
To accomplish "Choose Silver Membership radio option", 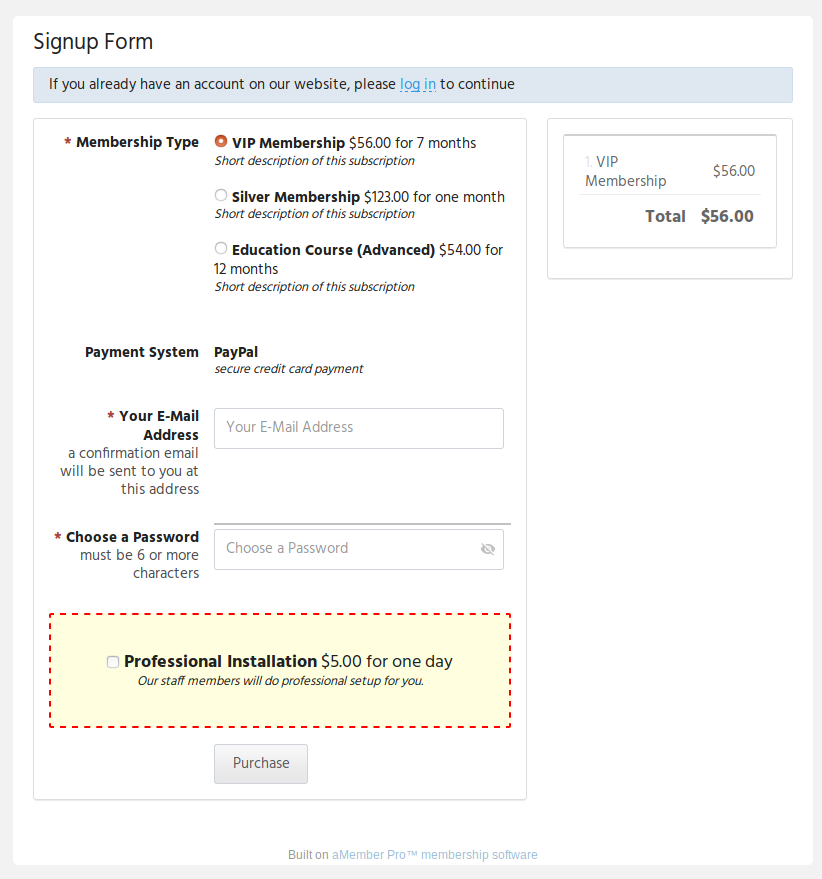I will pos(221,195).
